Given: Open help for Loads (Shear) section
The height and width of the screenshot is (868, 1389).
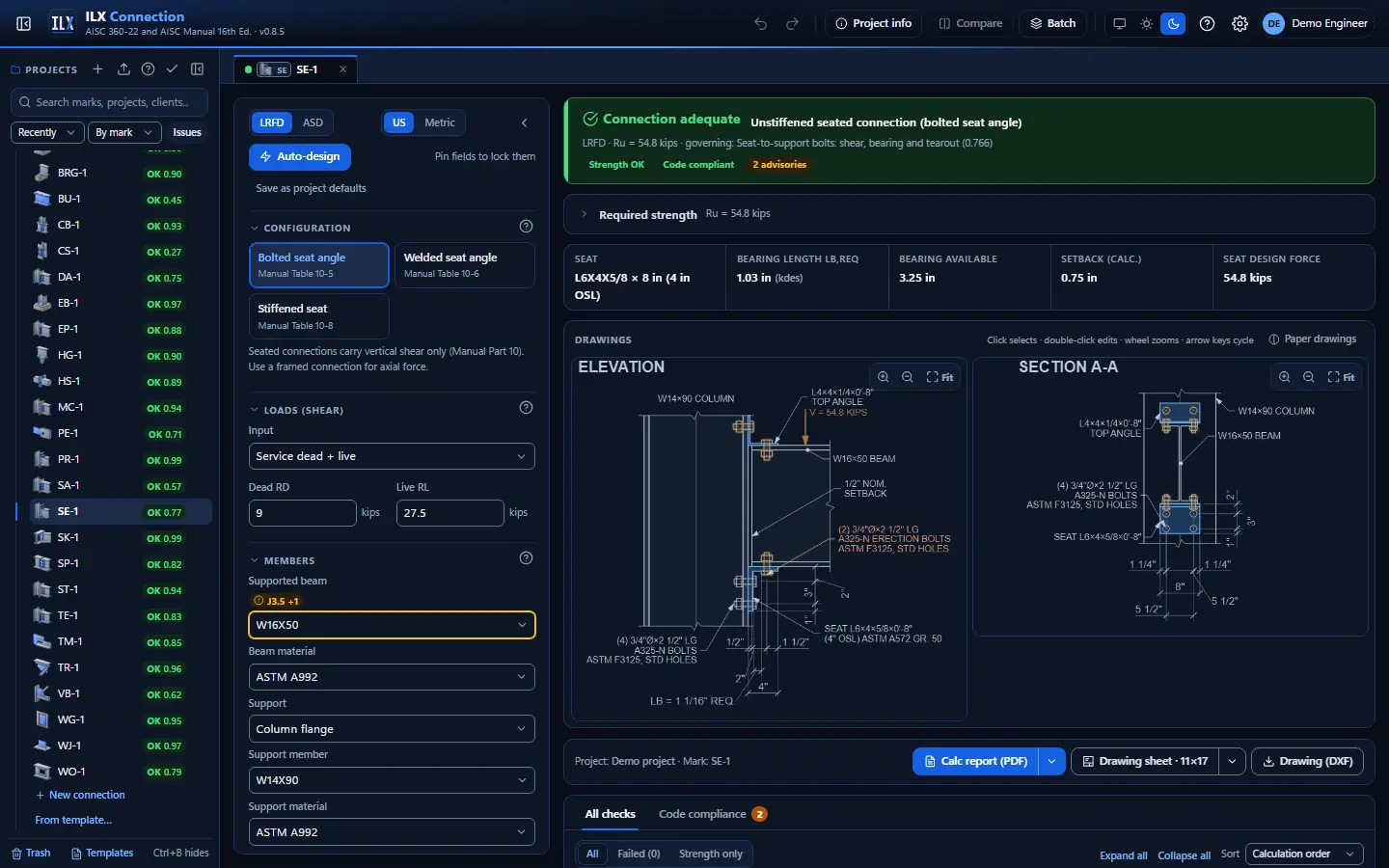Looking at the screenshot, I should click(x=526, y=408).
